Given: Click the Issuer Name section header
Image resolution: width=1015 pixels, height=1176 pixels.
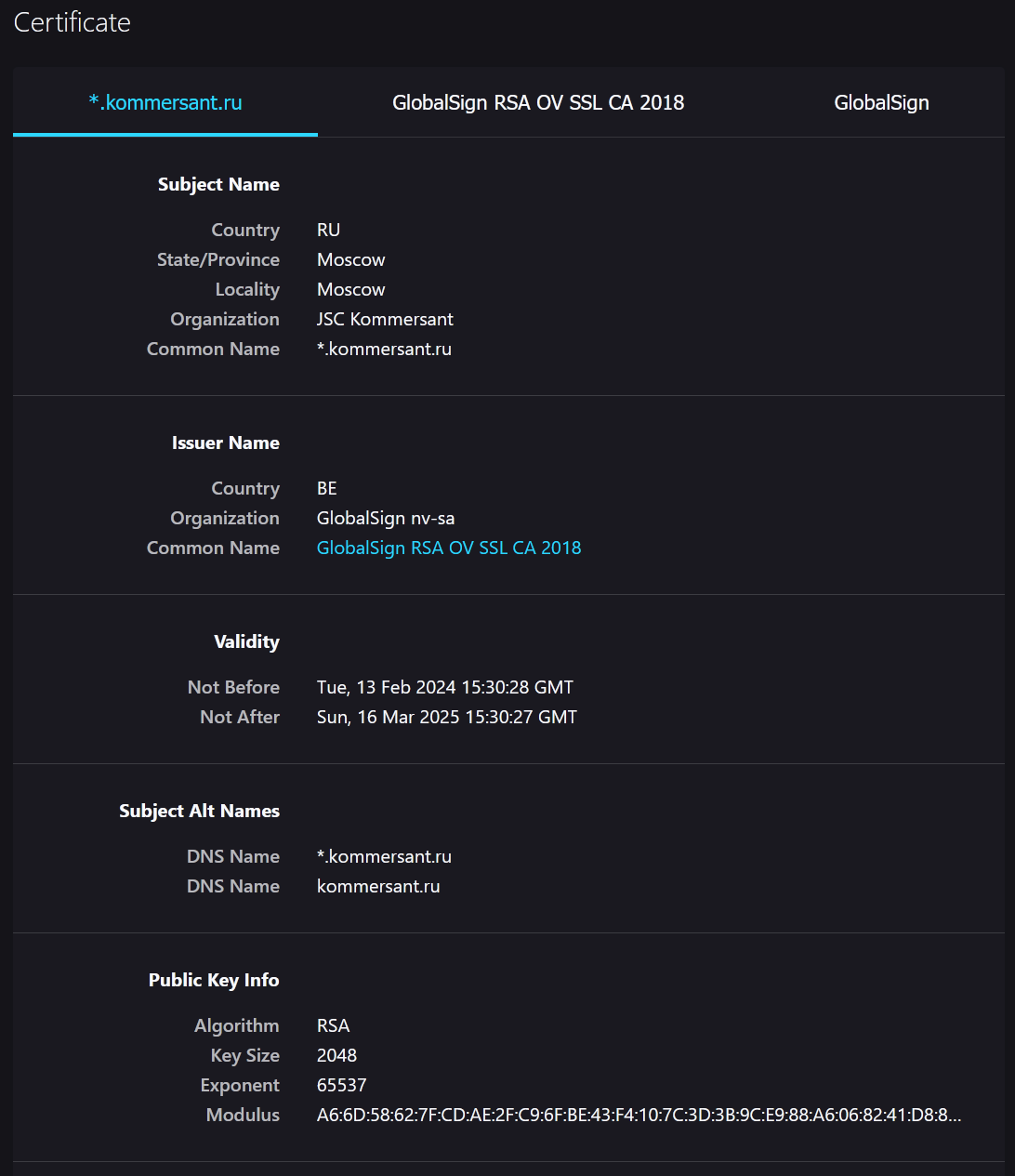Looking at the screenshot, I should coord(226,443).
